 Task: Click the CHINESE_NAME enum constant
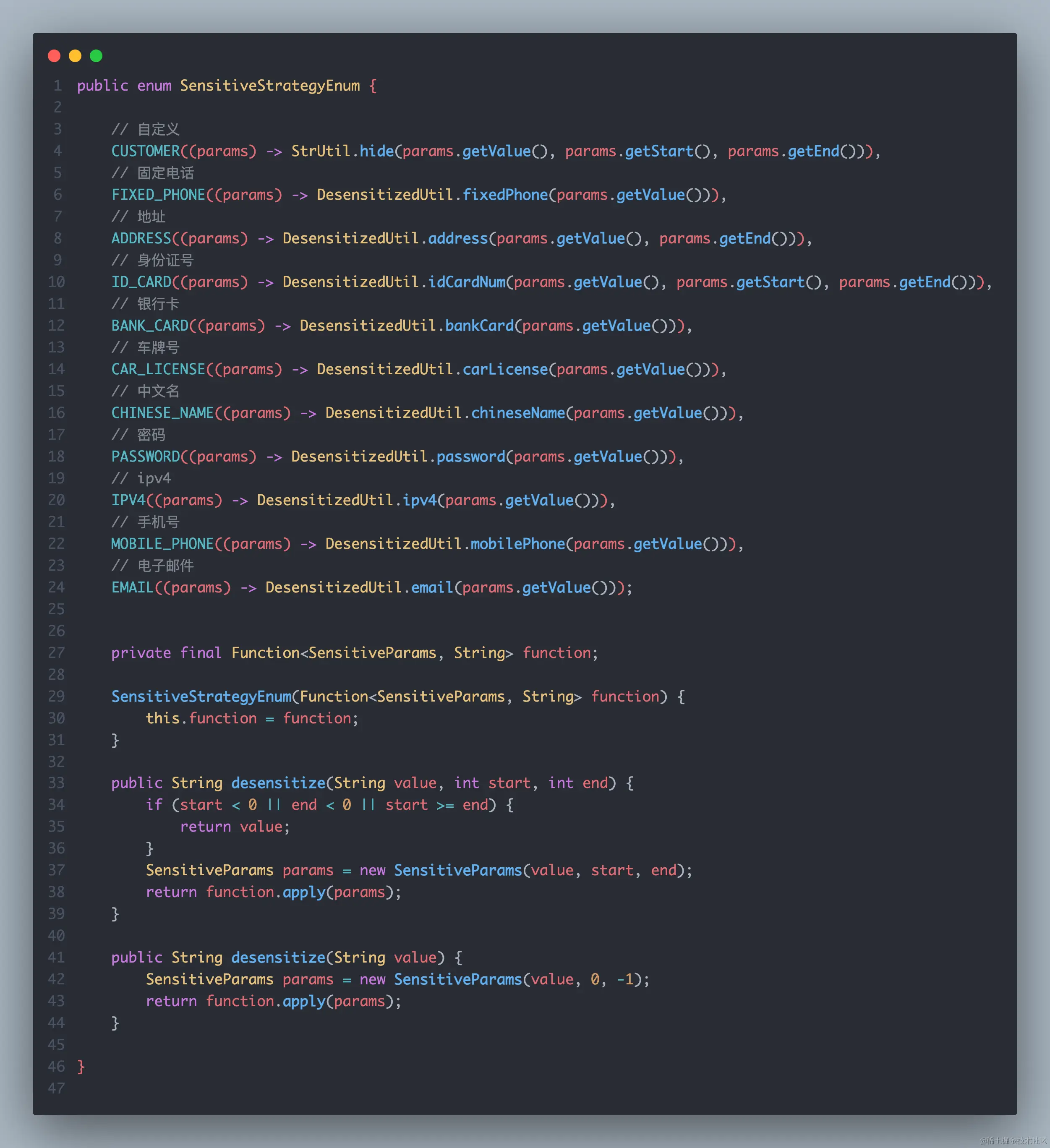click(162, 413)
